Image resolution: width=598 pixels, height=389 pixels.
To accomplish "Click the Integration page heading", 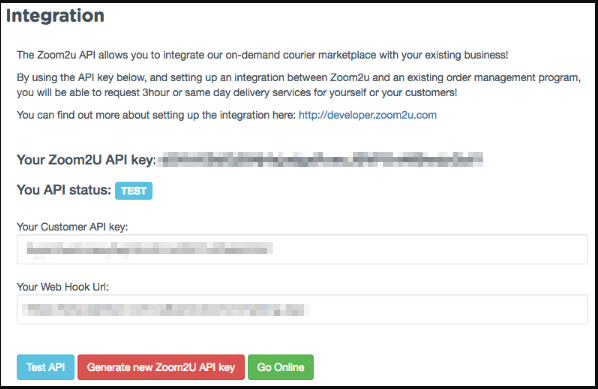I will (x=55, y=16).
